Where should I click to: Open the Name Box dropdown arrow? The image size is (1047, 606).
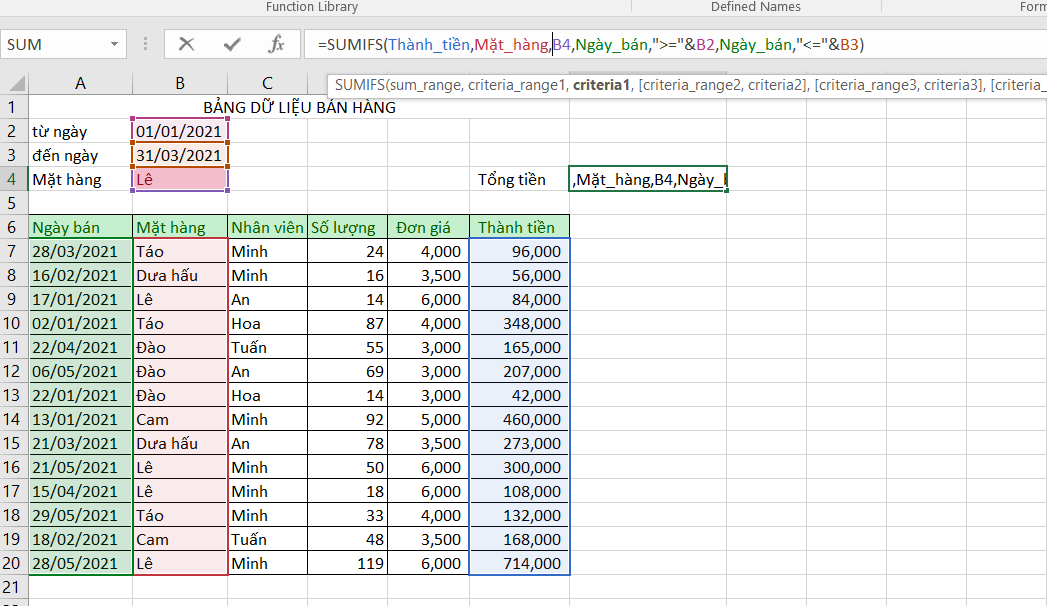pyautogui.click(x=114, y=45)
